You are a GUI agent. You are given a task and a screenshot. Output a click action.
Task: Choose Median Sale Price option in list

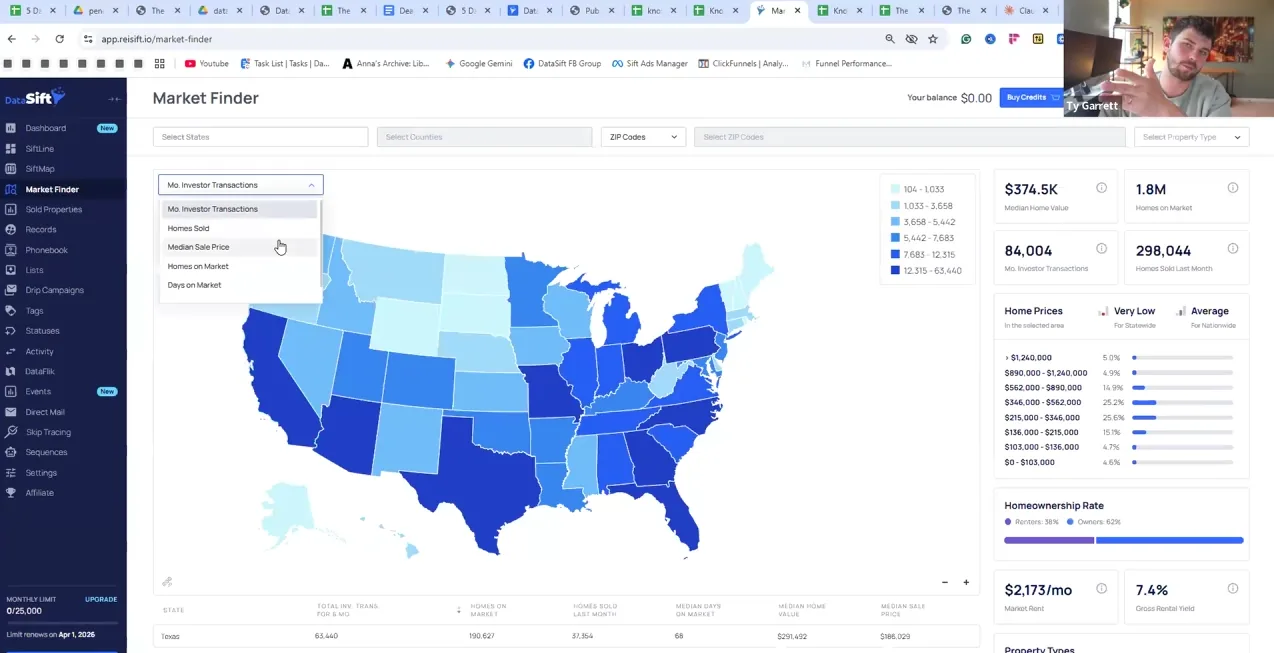pyautogui.click(x=239, y=247)
